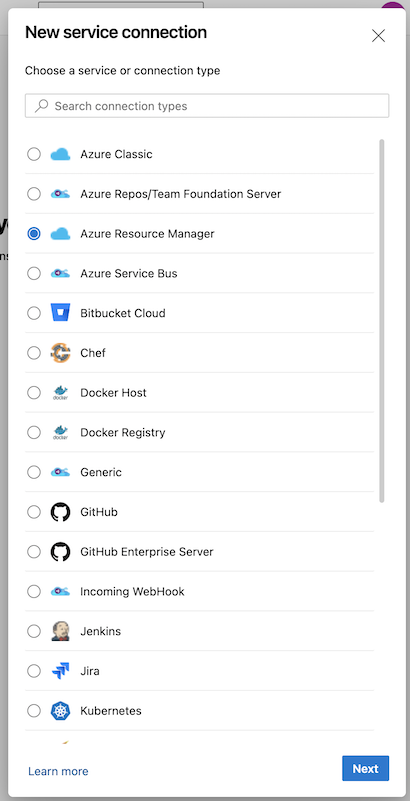Image resolution: width=410 pixels, height=801 pixels.
Task: Click the connection list vertical scrollbar
Action: tap(382, 320)
